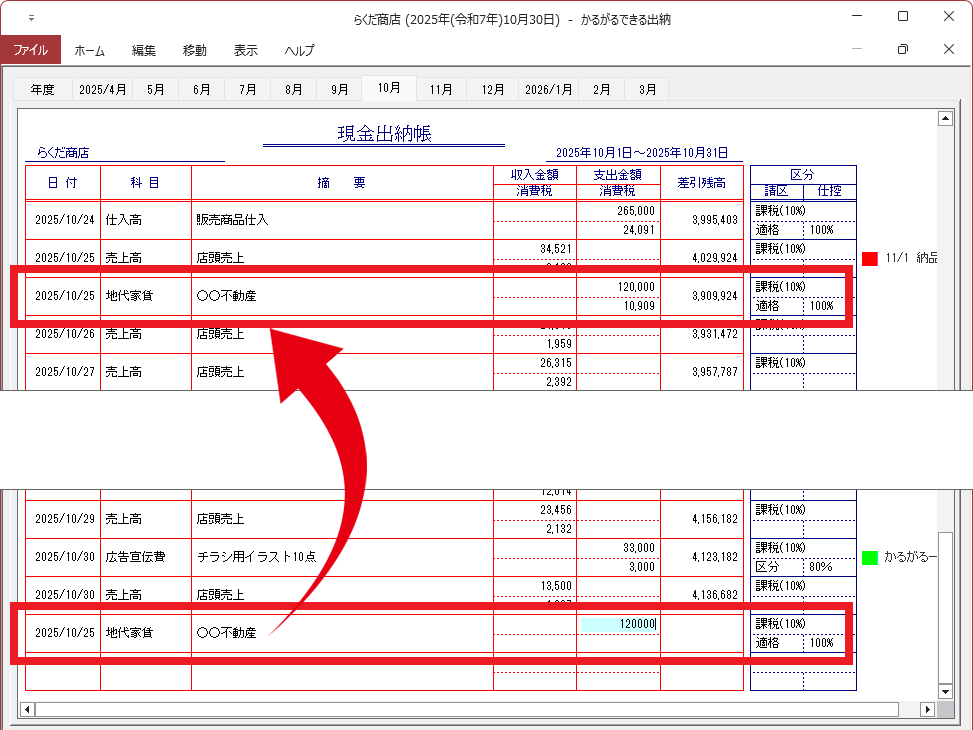Open the quick access toolbar customize dropdown
This screenshot has height=730, width=973.
point(31,18)
